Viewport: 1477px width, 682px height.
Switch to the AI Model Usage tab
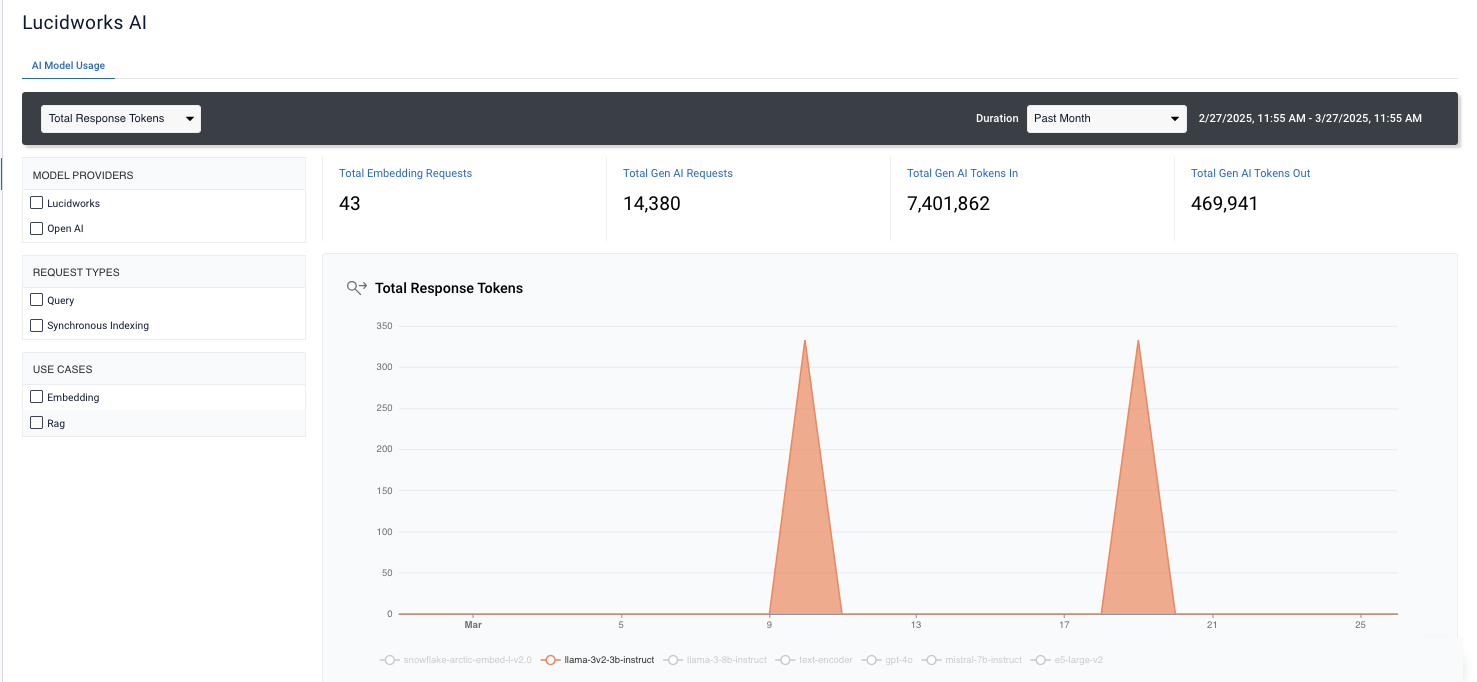(68, 66)
